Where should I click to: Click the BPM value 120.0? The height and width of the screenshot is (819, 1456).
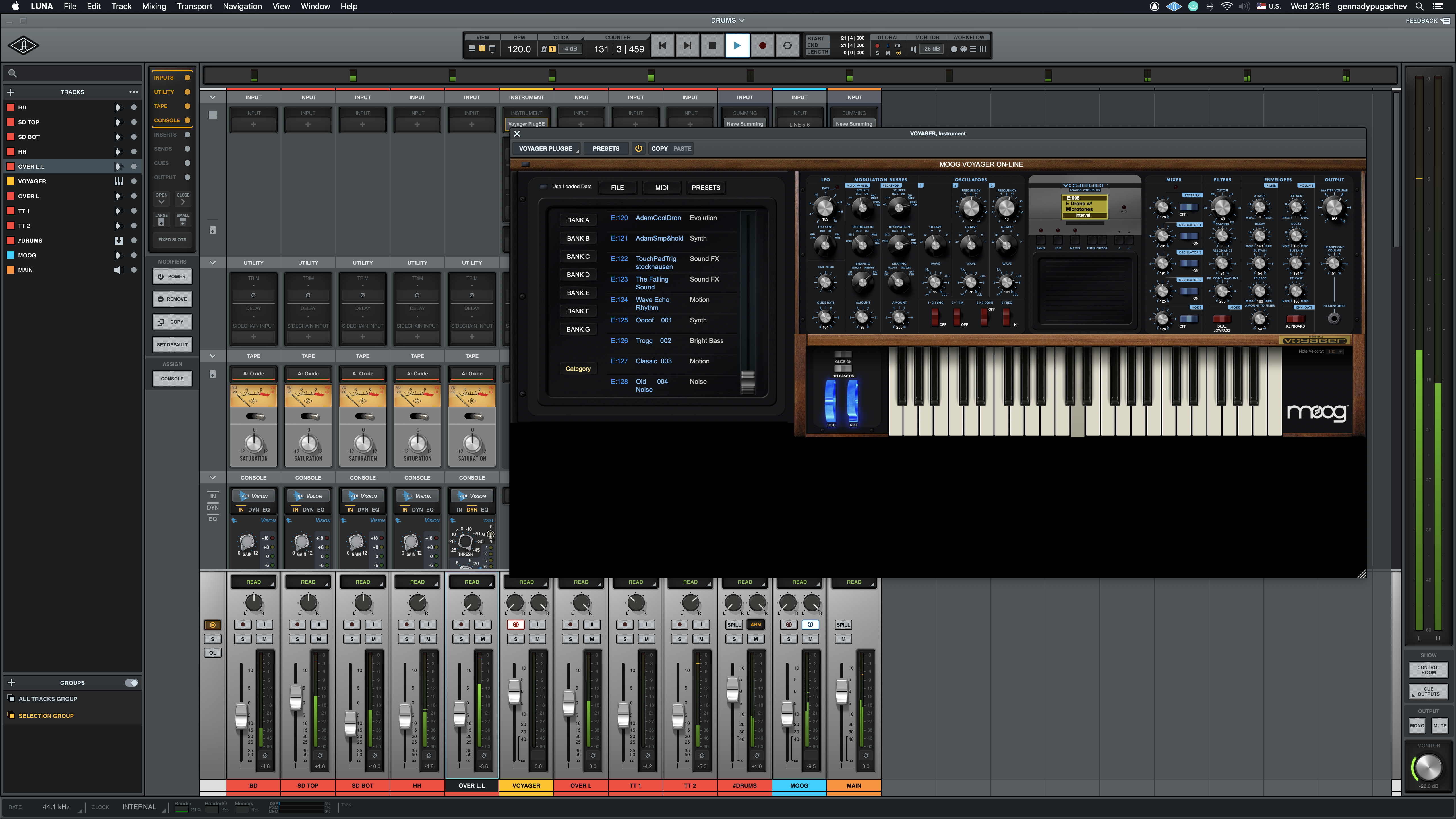[x=519, y=49]
